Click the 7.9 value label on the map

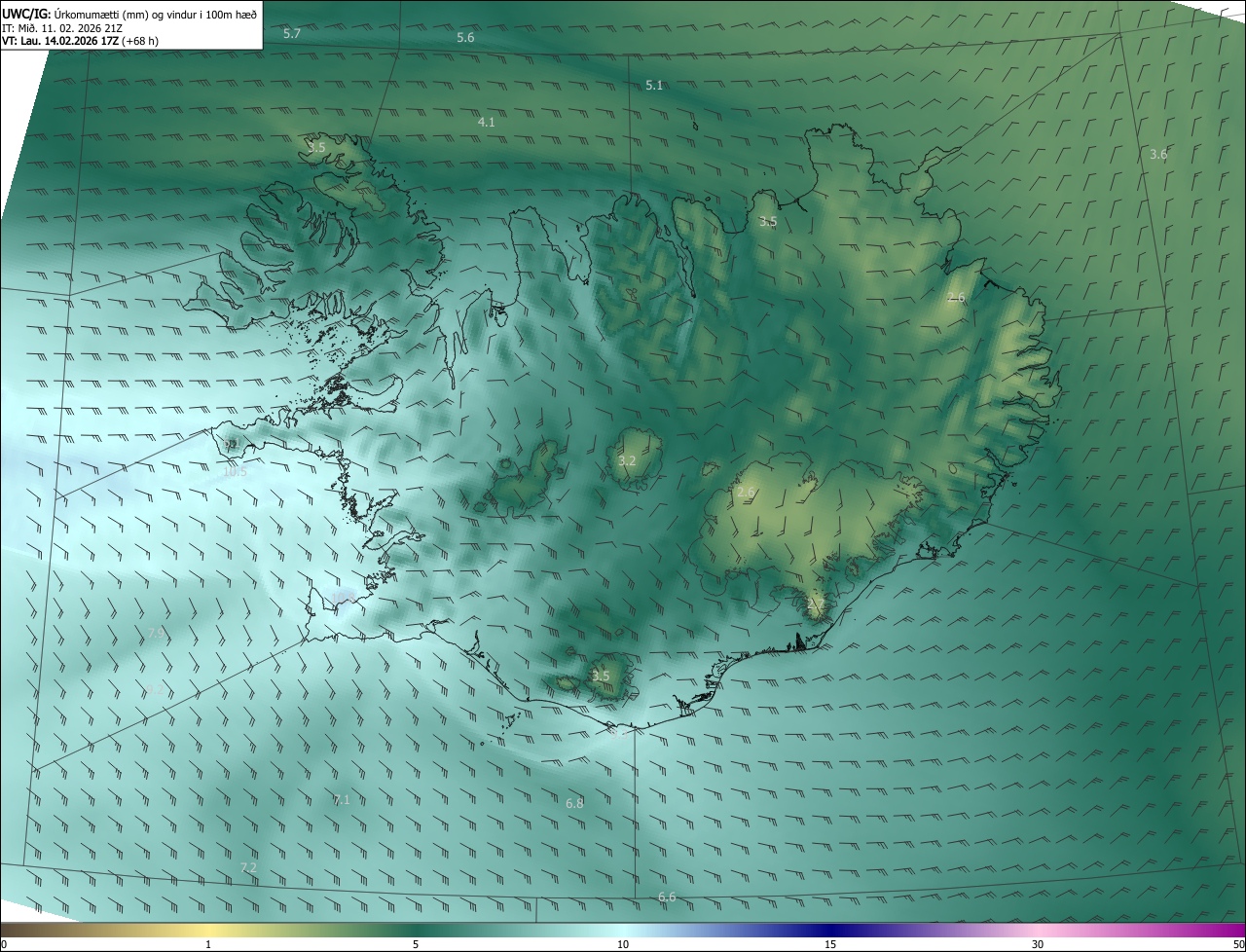[157, 634]
